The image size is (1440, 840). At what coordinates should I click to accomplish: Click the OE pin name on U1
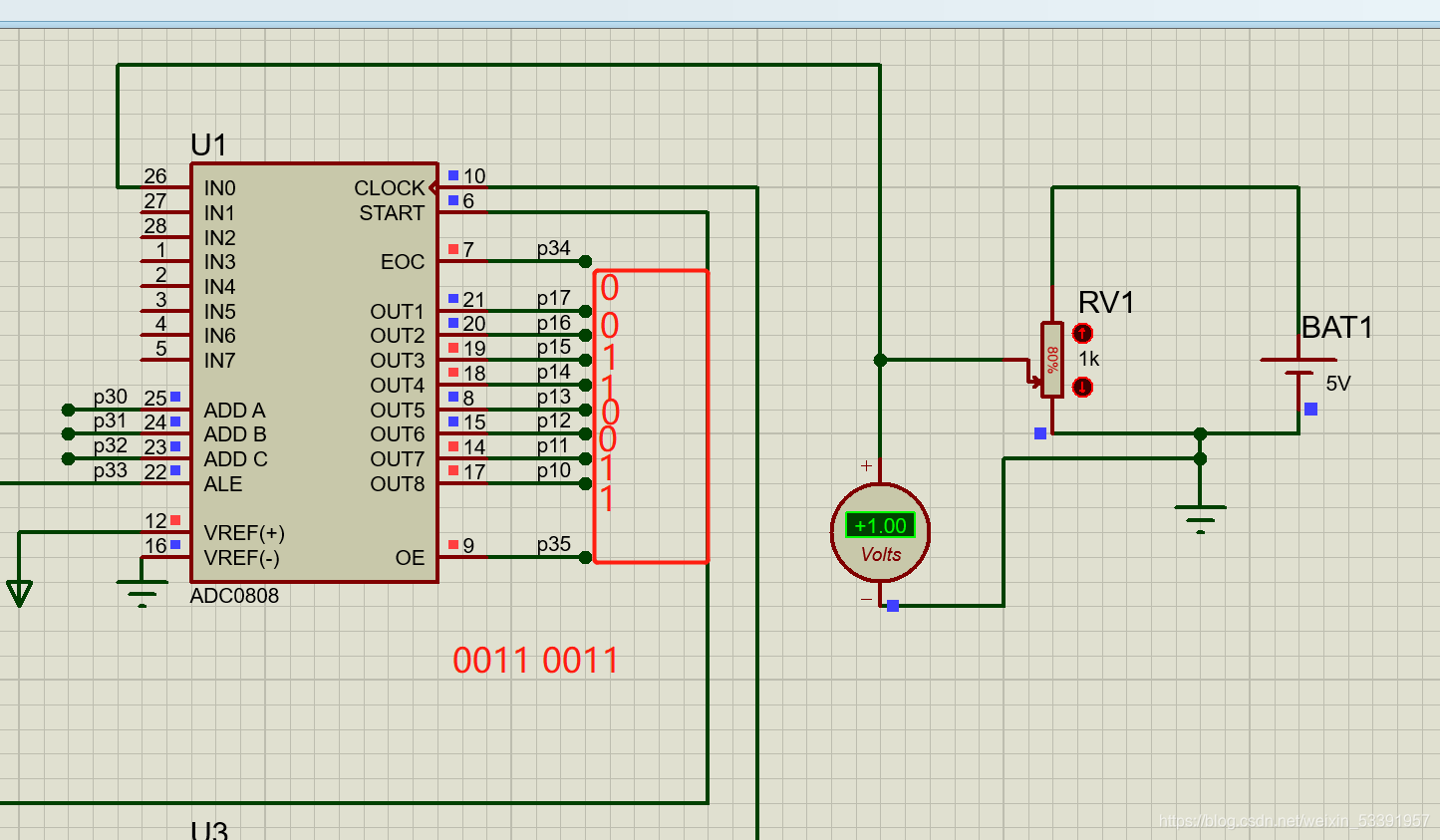pyautogui.click(x=410, y=558)
